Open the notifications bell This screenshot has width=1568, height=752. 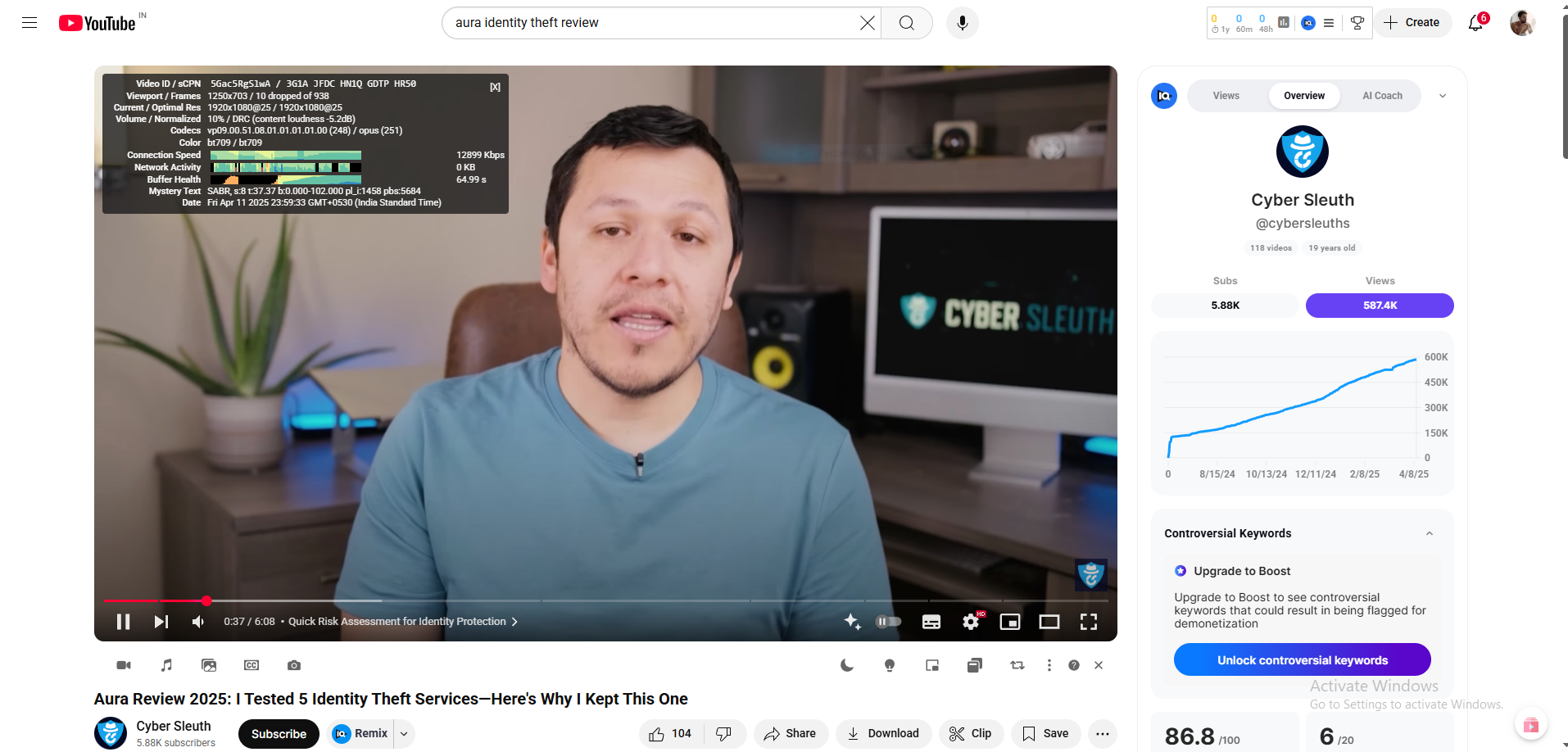coord(1476,23)
